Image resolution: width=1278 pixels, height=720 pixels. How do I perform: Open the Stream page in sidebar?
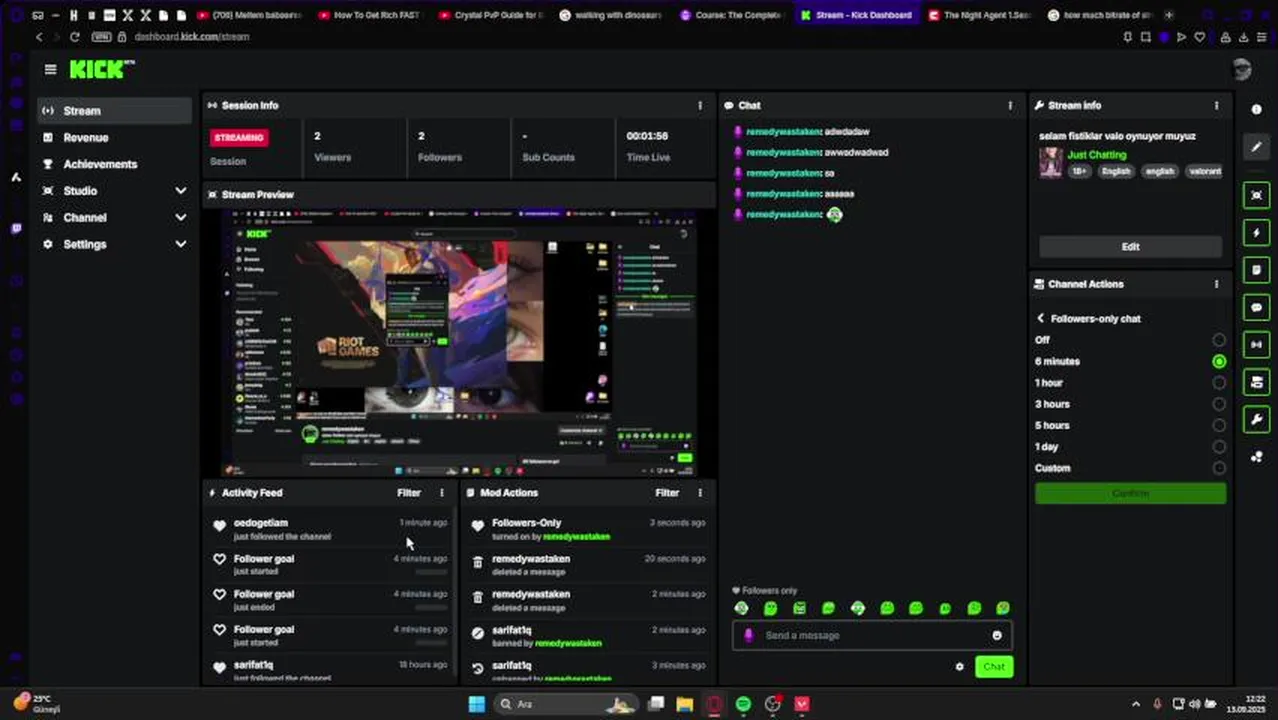[114, 110]
